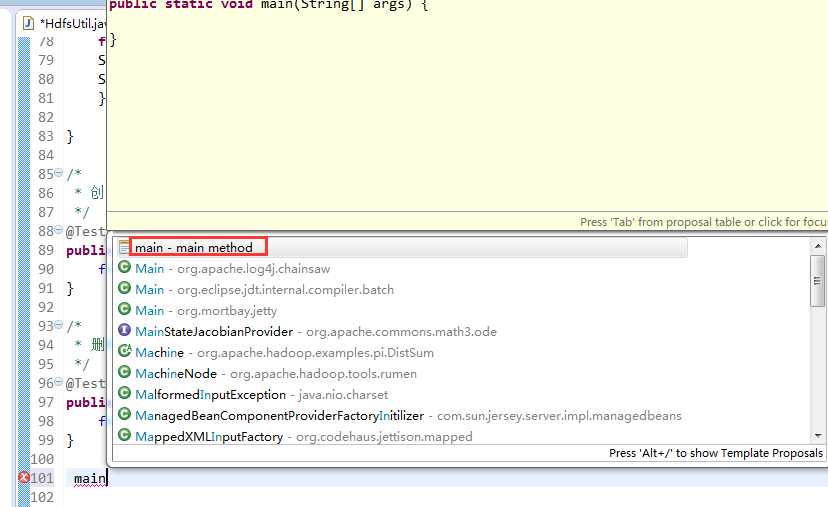Image resolution: width=828 pixels, height=507 pixels.
Task: Click Java file icon on HdfsUtil tab
Action: point(29,23)
